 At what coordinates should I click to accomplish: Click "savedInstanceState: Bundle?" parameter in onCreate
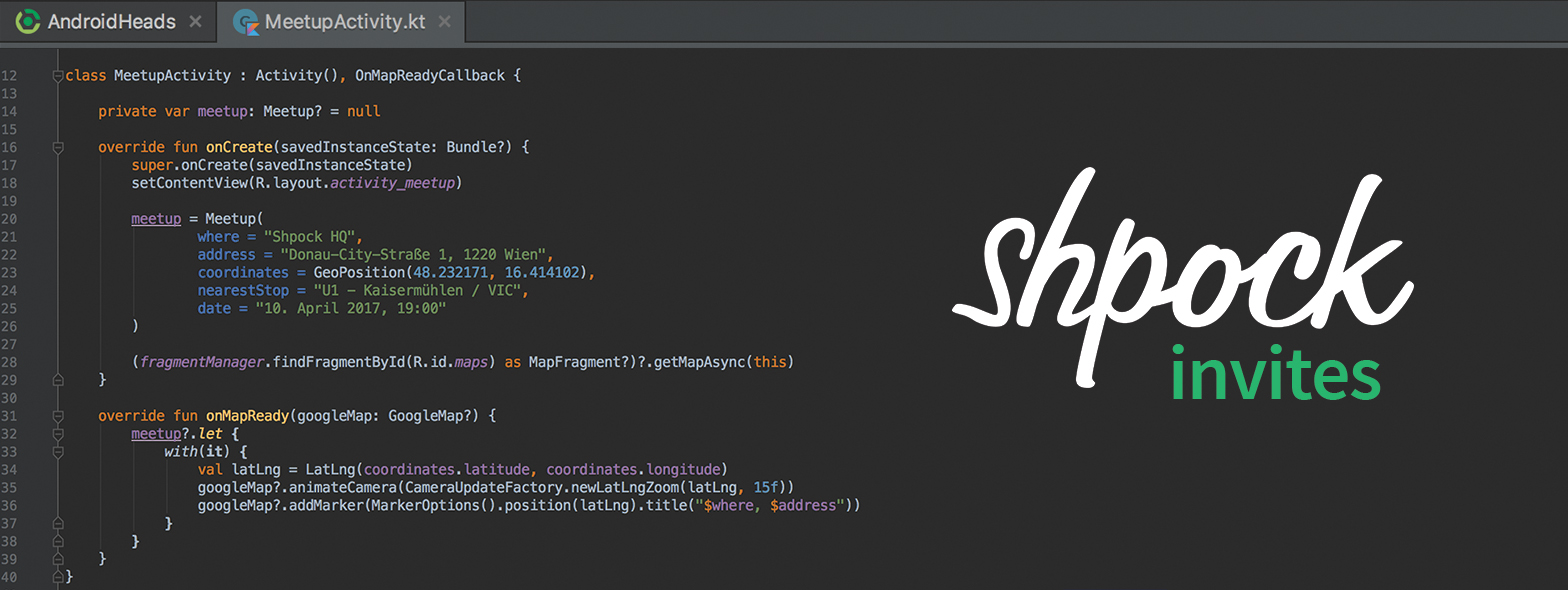(398, 147)
